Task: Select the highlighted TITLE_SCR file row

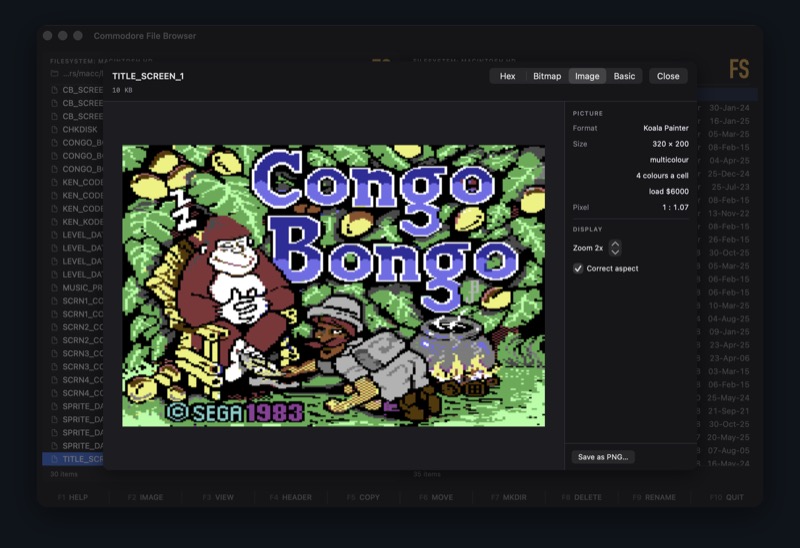Action: pos(73,459)
